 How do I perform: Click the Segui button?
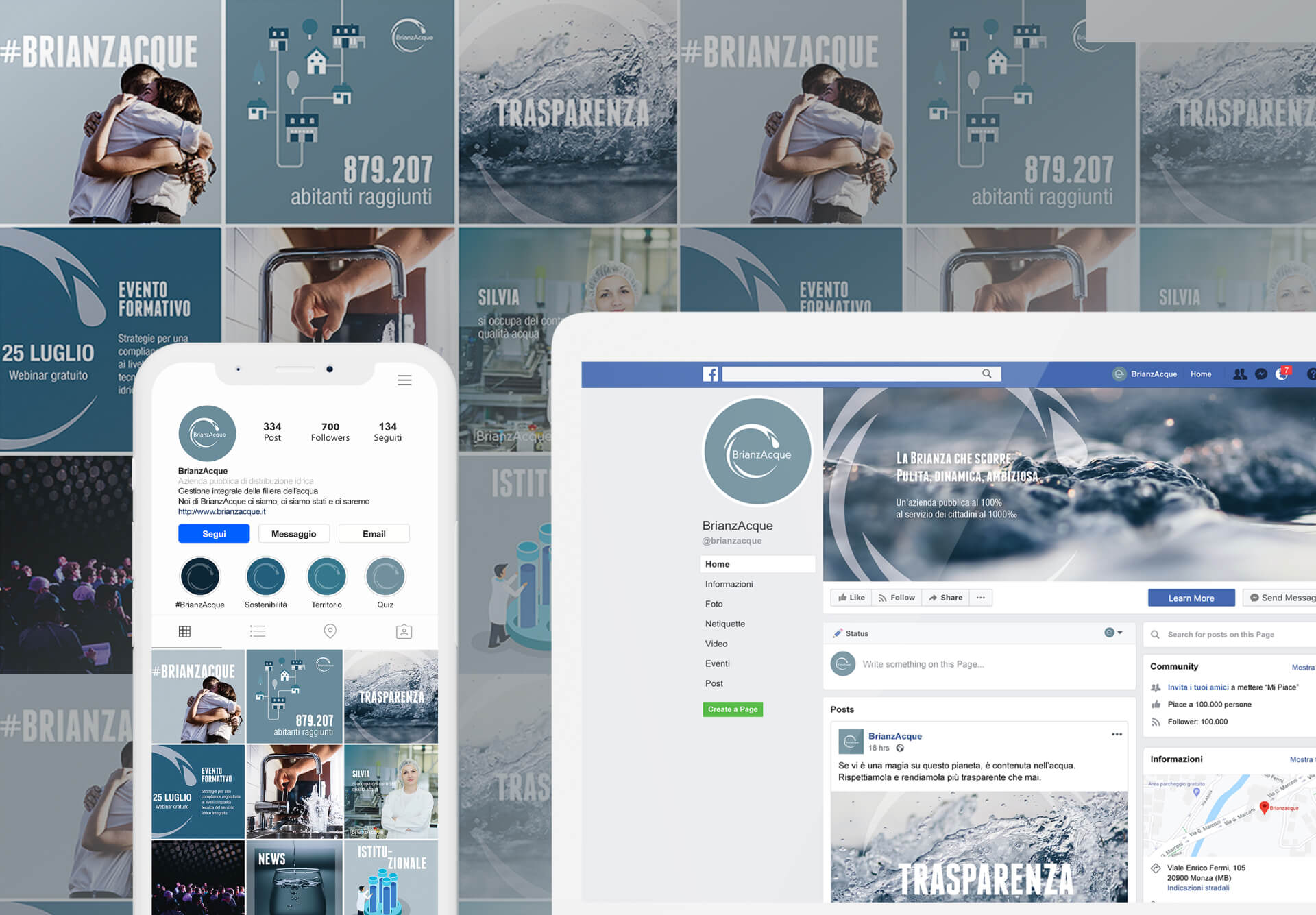[x=214, y=534]
